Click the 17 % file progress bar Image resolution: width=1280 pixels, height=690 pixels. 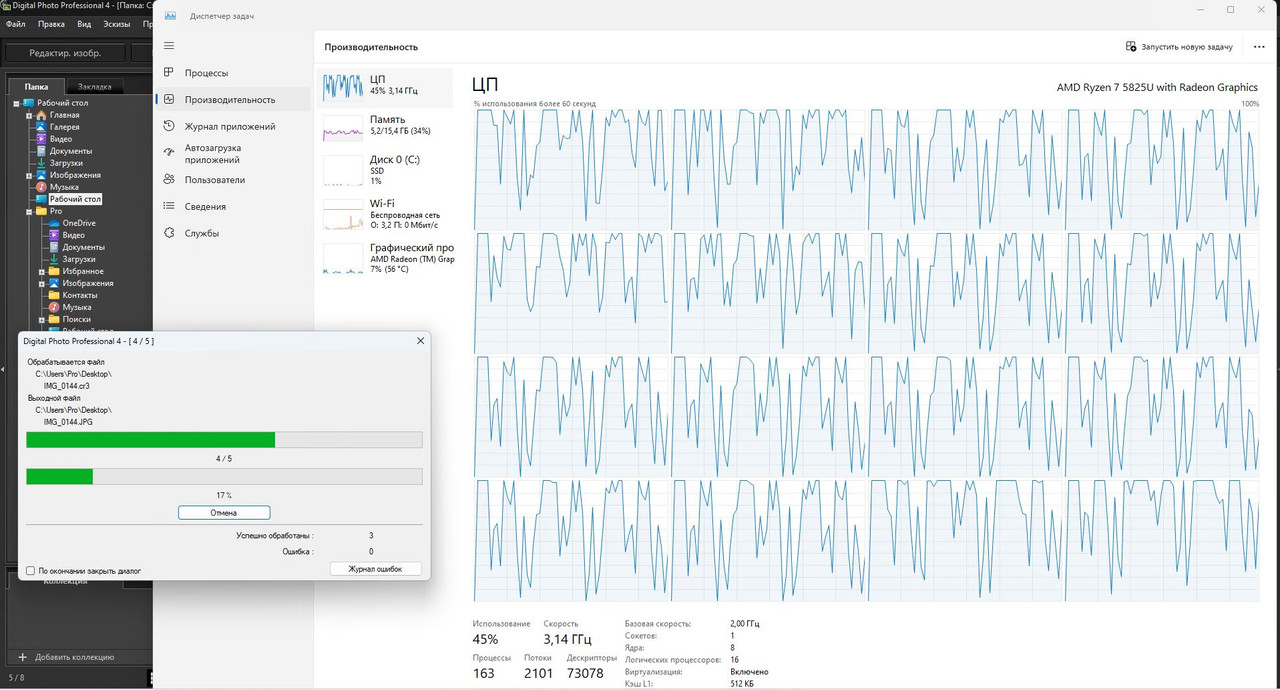coord(224,477)
